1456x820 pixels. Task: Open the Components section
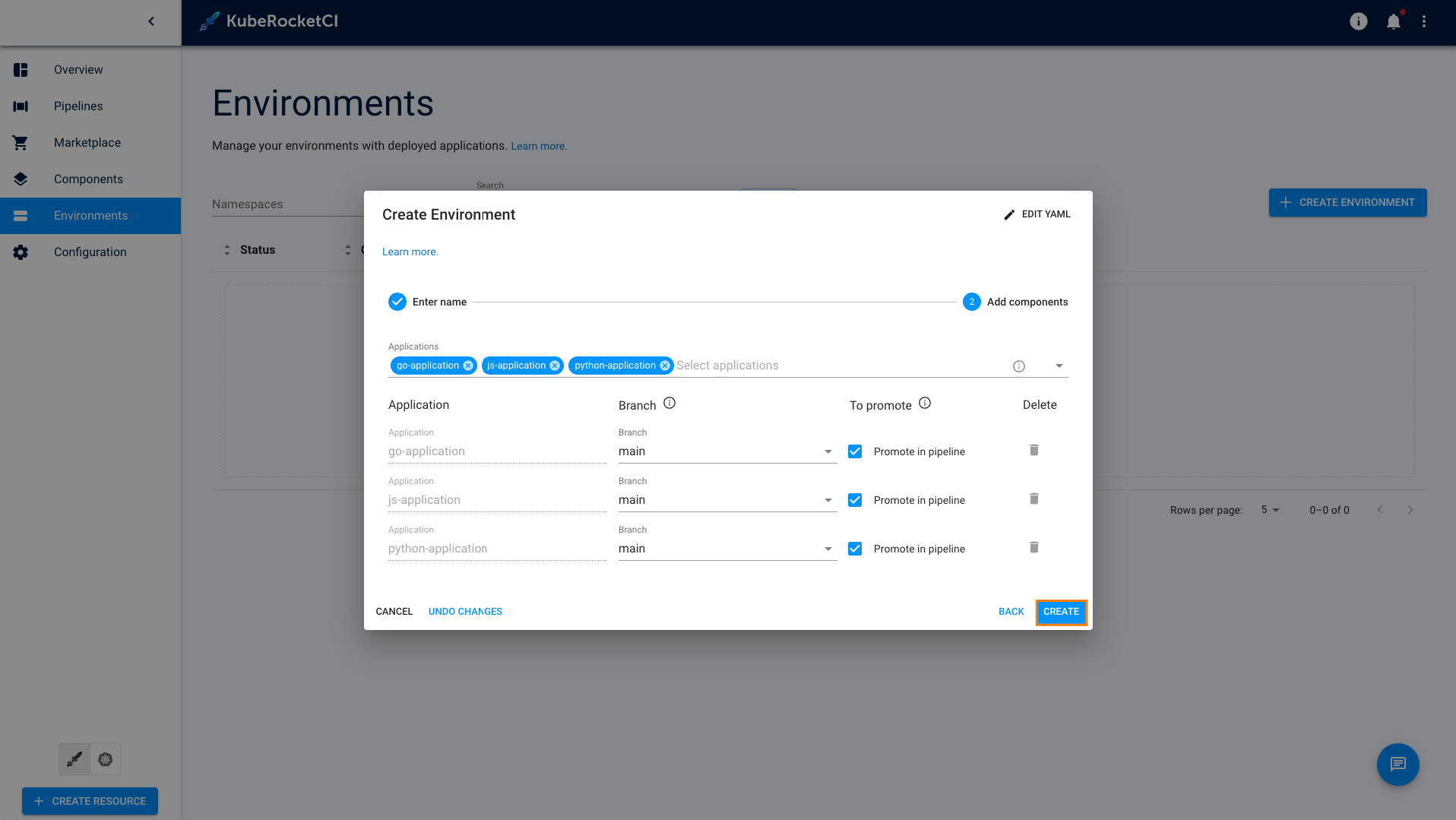[88, 179]
